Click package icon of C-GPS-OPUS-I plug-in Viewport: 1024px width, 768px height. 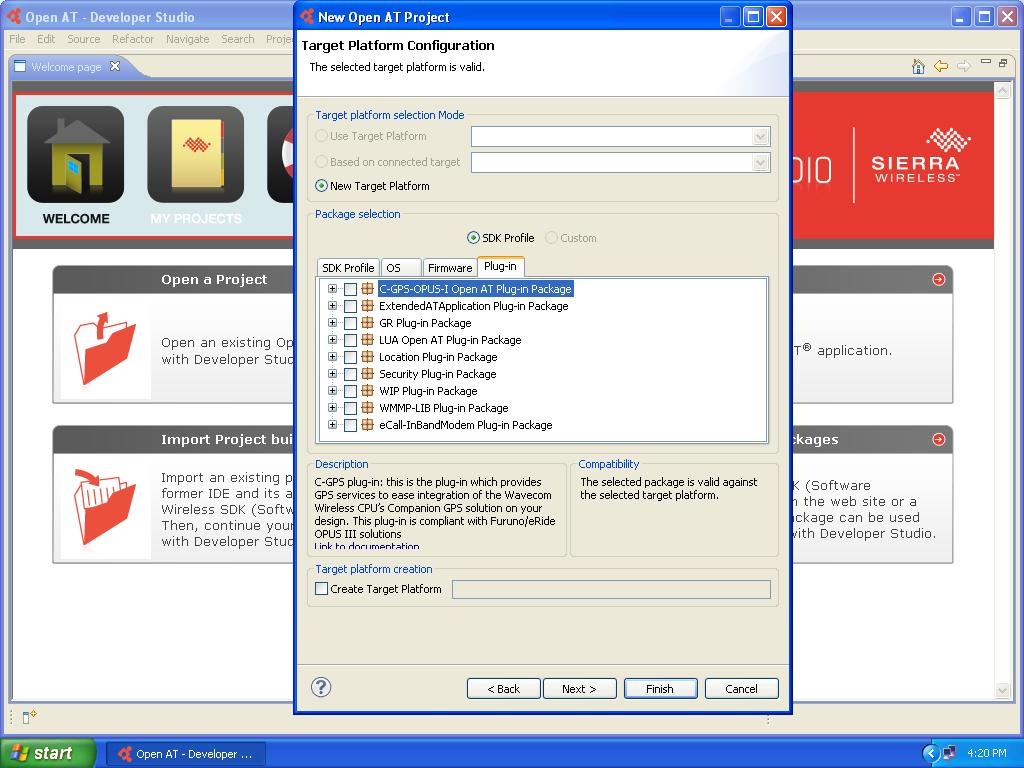pos(368,289)
